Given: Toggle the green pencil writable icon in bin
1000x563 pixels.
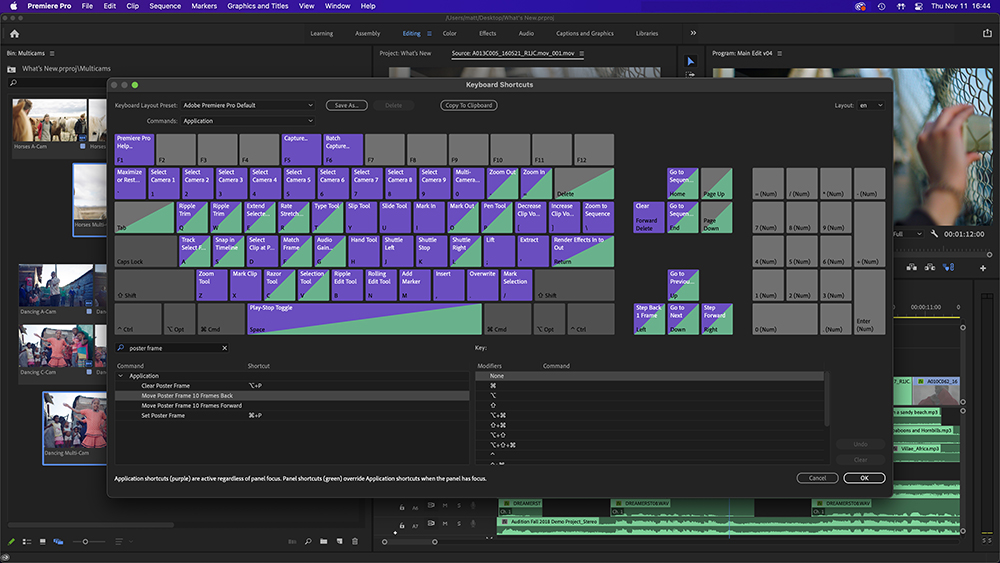Looking at the screenshot, I should tap(11, 541).
